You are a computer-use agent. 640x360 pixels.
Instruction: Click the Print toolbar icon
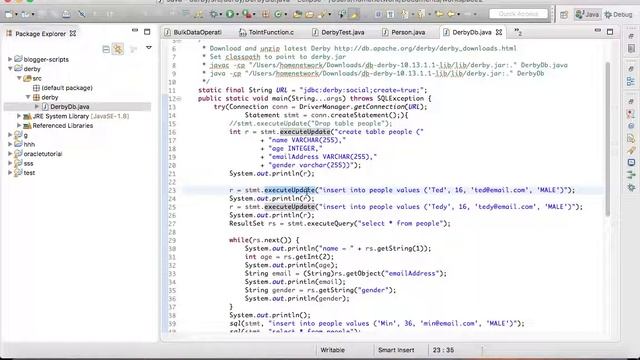66,14
